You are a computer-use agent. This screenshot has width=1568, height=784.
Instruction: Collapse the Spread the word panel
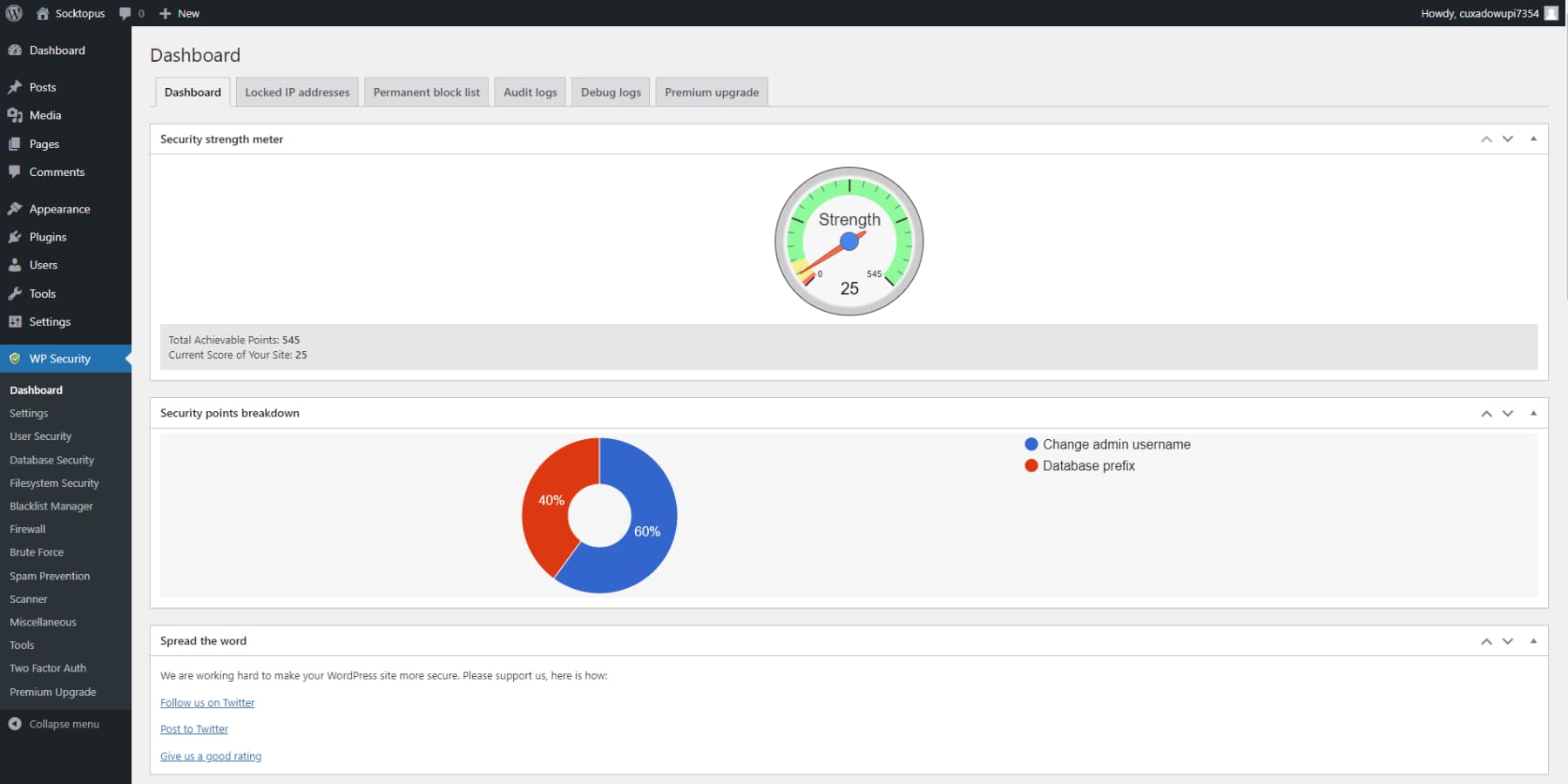1533,640
